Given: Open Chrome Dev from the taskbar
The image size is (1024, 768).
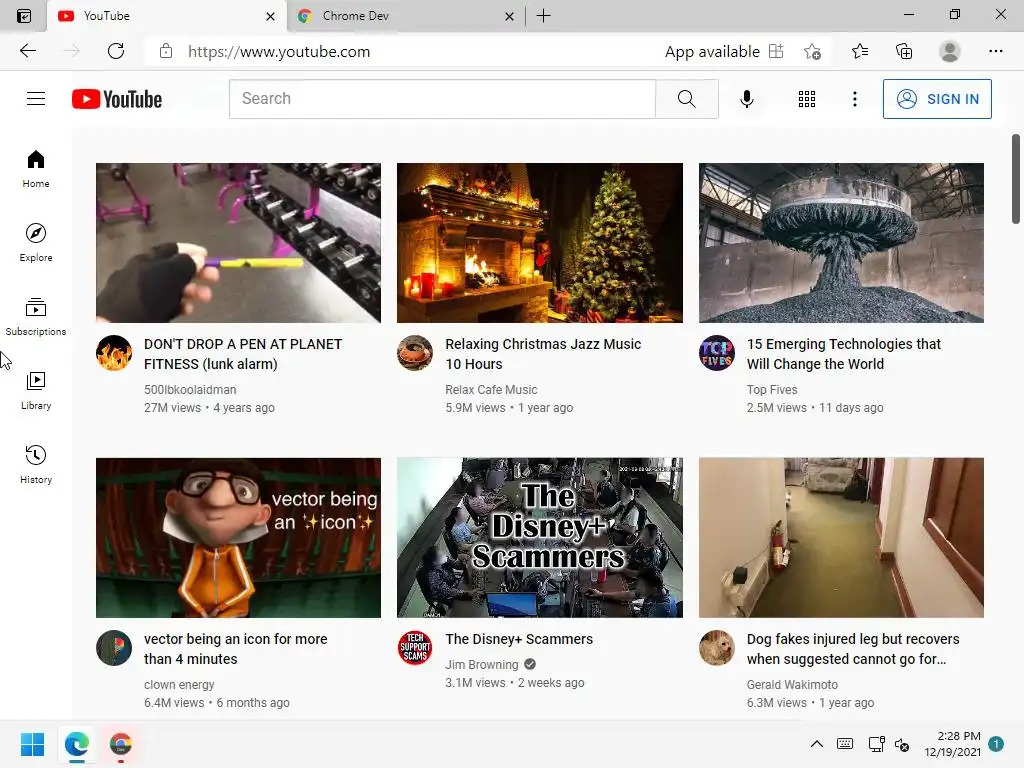Looking at the screenshot, I should pos(121,744).
